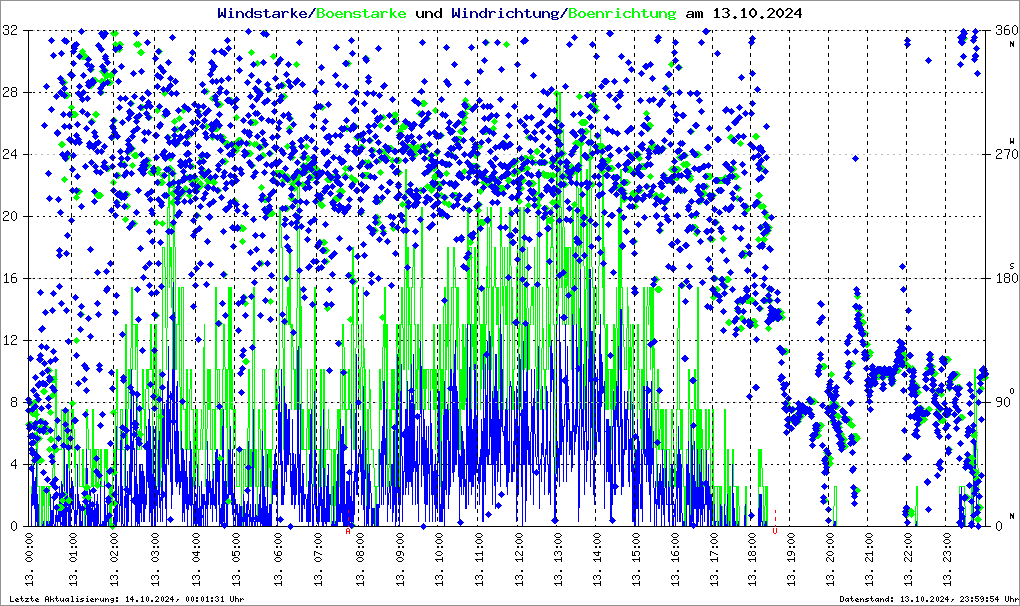Click the time label '13. 10:00'
This screenshot has height=606, width=1020.
click(x=440, y=559)
